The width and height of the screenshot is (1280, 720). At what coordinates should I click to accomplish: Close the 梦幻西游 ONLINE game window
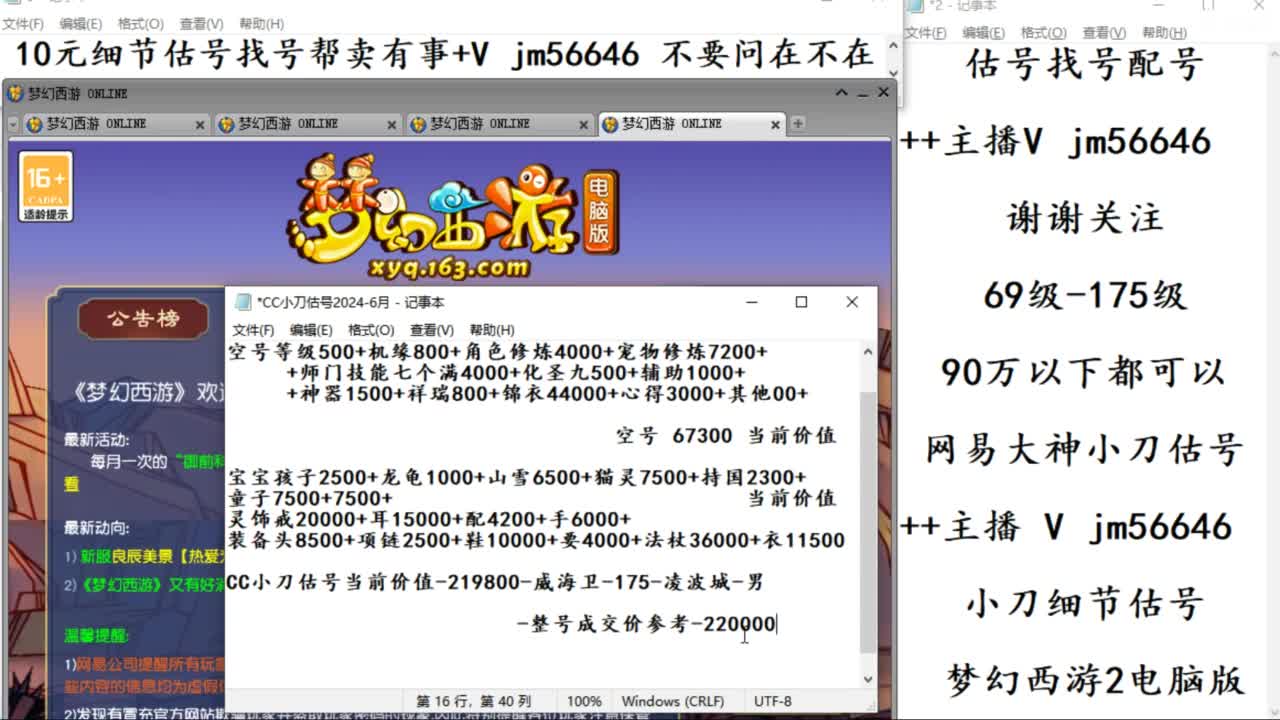tap(883, 92)
